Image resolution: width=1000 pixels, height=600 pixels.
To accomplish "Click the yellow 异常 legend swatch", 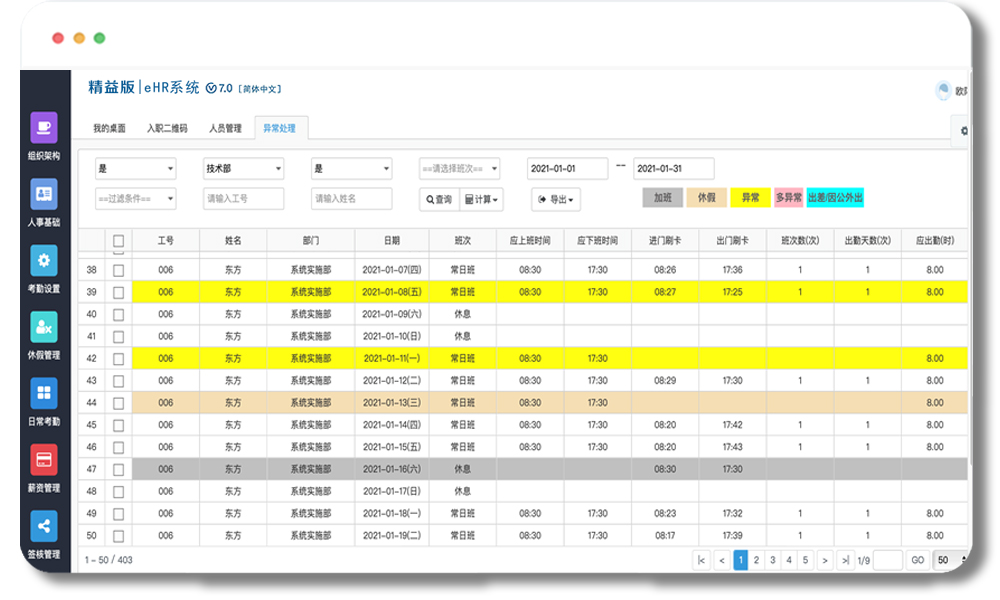I will click(x=750, y=198).
